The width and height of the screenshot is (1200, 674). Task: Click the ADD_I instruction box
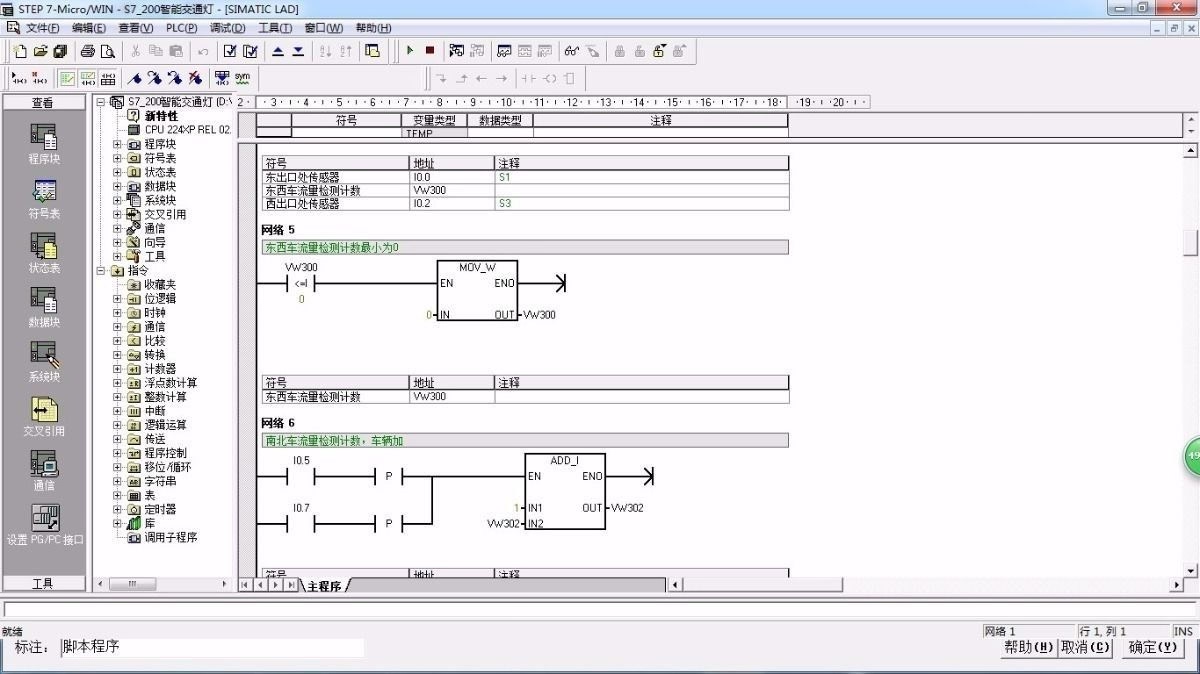pyautogui.click(x=565, y=491)
